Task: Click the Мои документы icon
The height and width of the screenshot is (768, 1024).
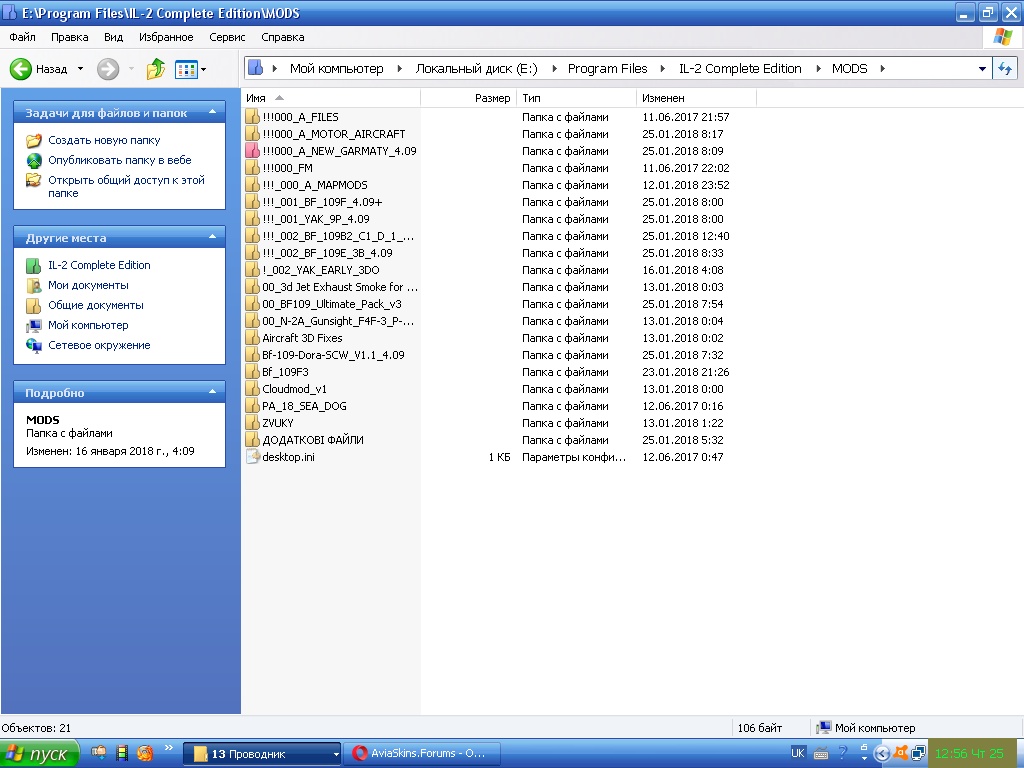Action: 34,285
